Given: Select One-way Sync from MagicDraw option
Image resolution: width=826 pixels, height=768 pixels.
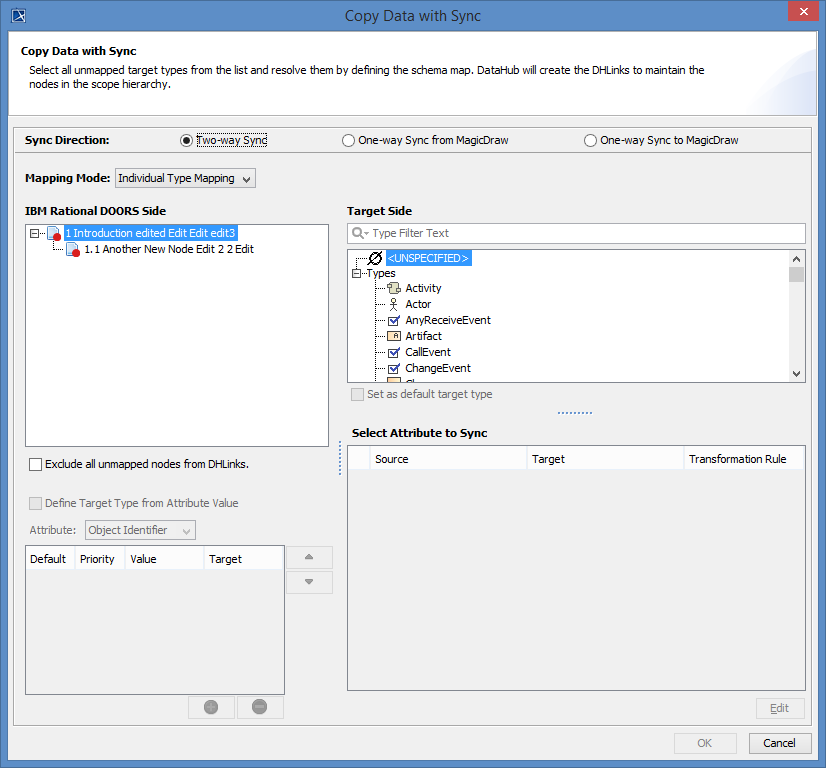Looking at the screenshot, I should pos(348,141).
